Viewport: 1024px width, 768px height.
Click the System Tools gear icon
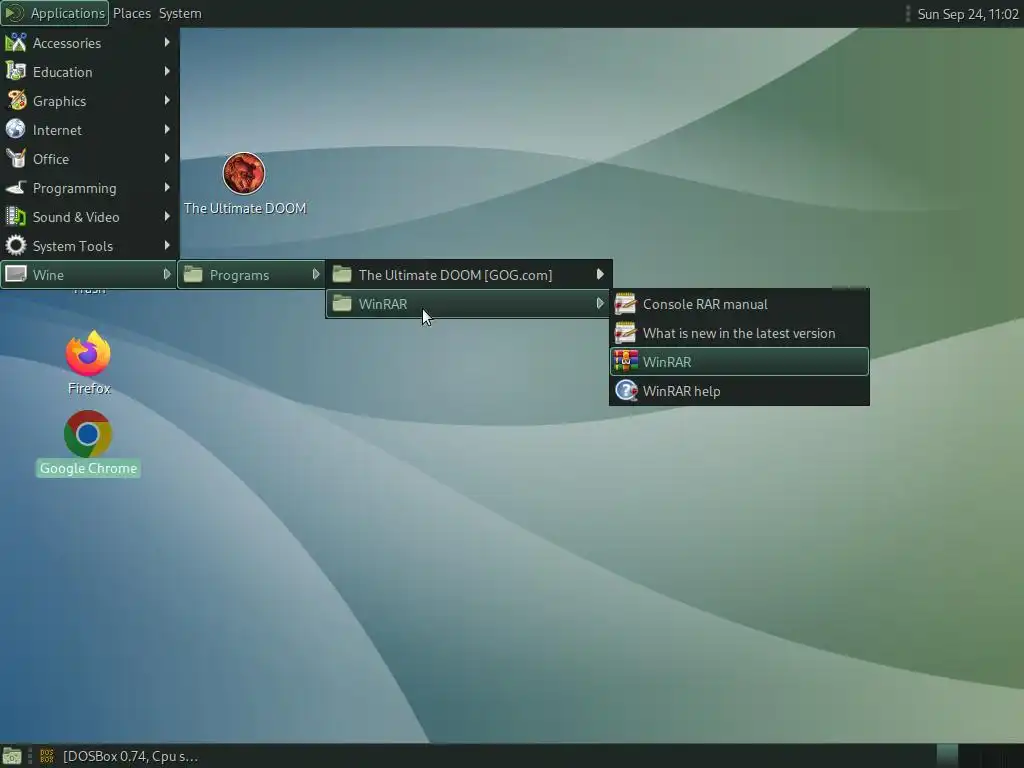coord(16,246)
